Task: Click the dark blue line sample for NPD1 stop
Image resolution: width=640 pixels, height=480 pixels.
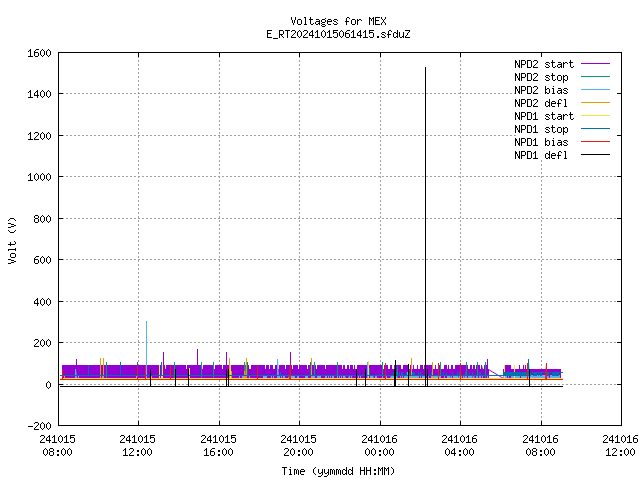Action: [595, 129]
